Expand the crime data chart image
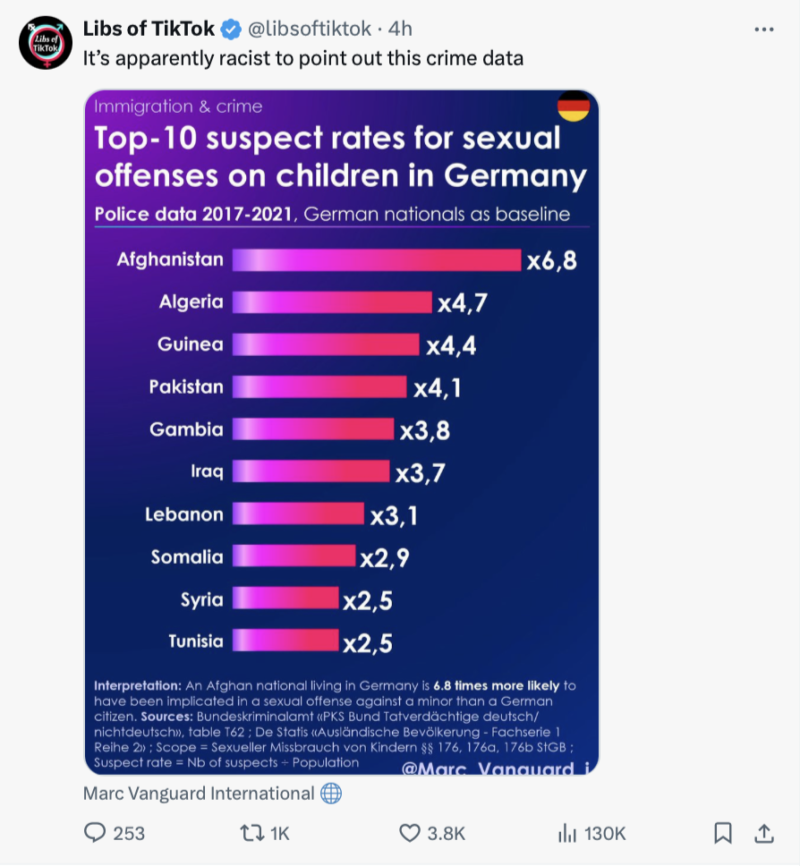This screenshot has height=866, width=800. coord(341,432)
